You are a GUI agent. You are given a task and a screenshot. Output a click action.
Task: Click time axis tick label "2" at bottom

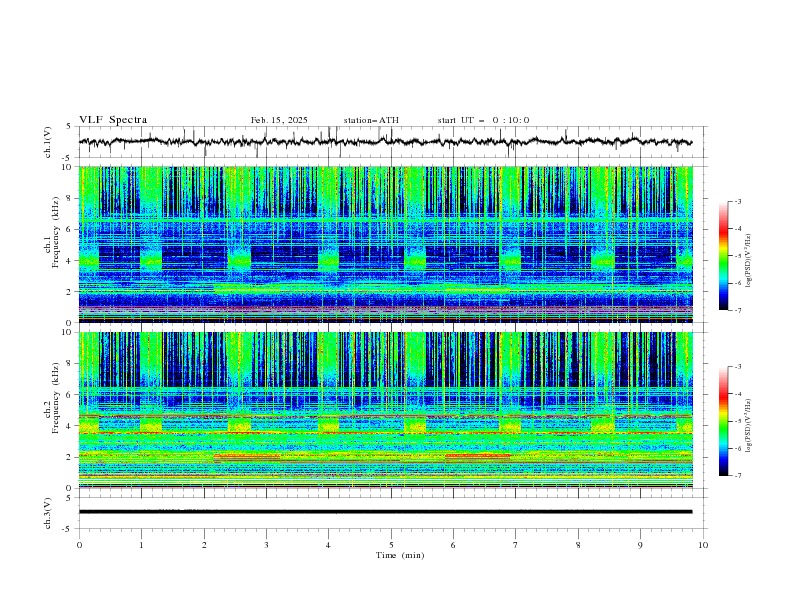(x=204, y=545)
